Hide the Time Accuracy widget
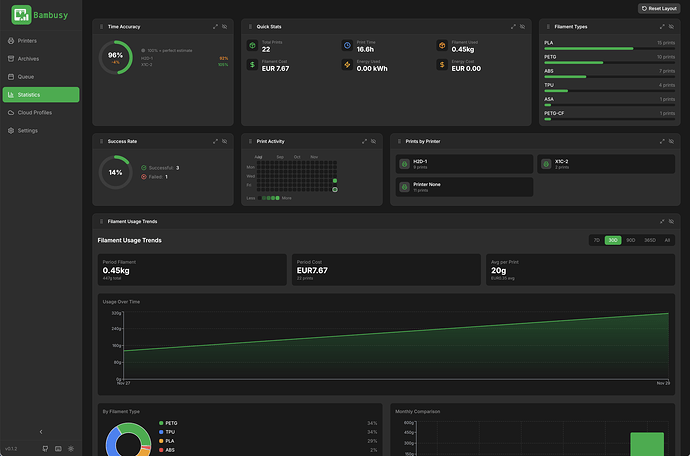Image resolution: width=690 pixels, height=456 pixels. point(224,27)
